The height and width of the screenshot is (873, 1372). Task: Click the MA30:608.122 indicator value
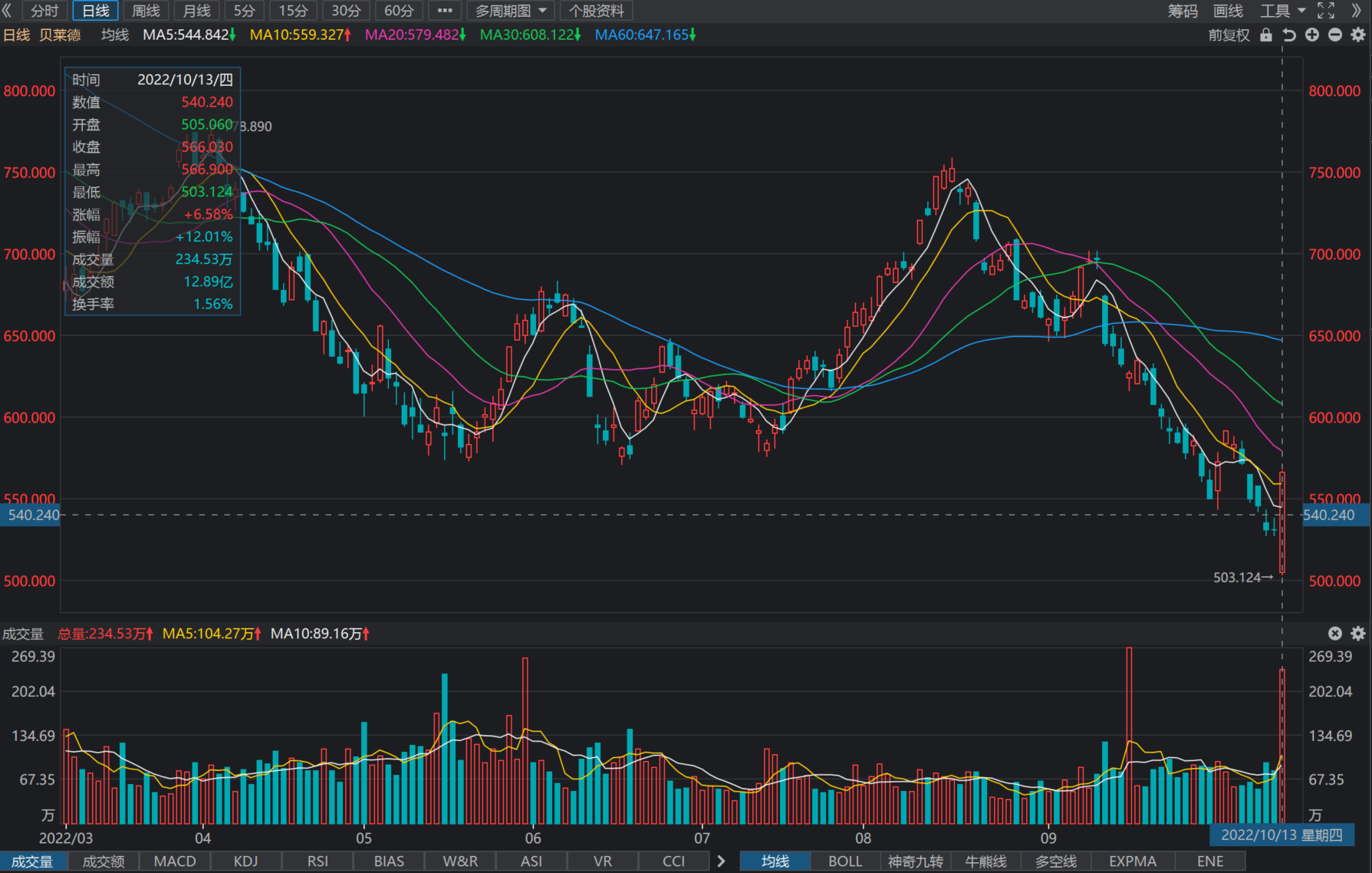[x=531, y=35]
